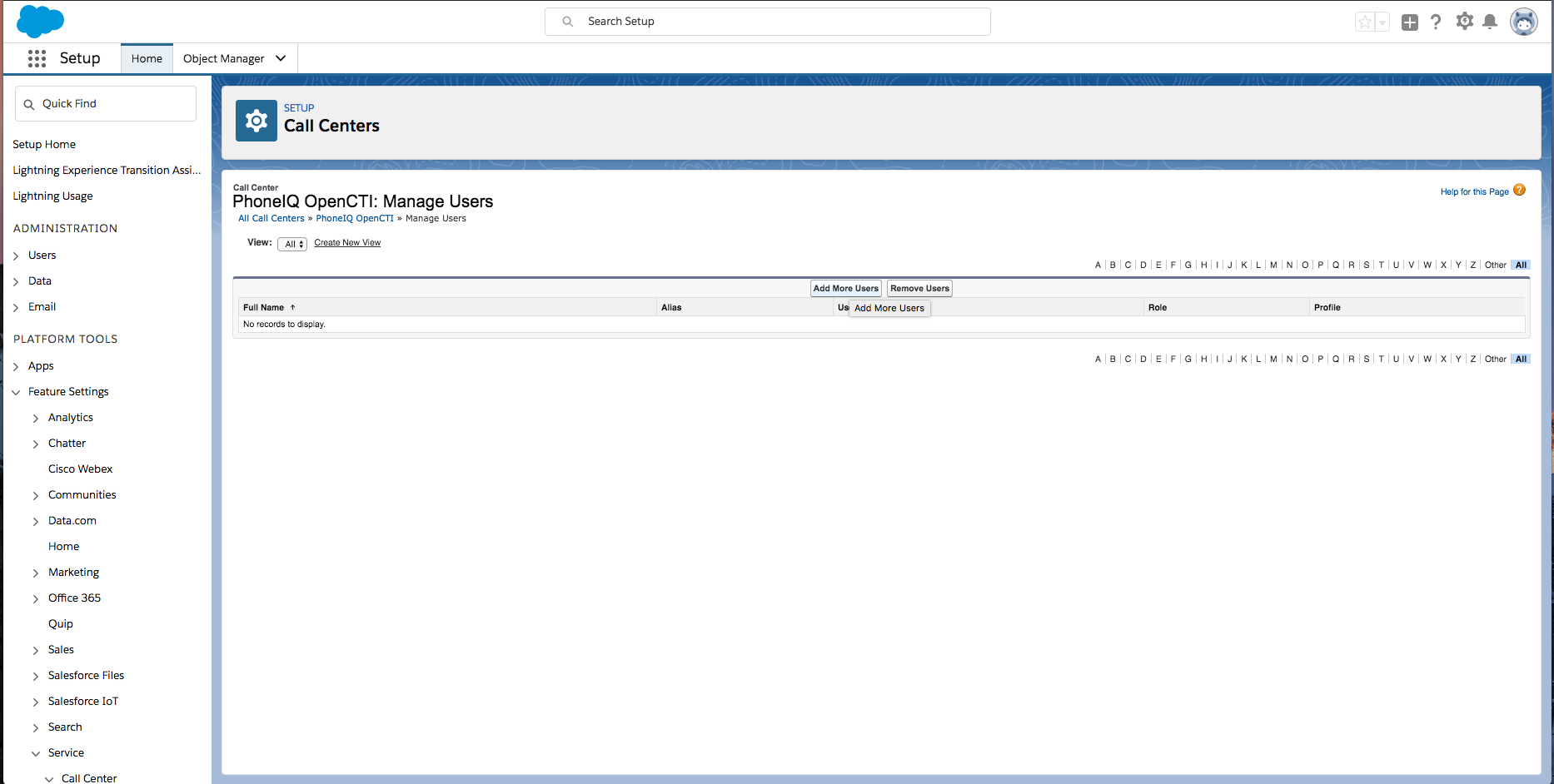This screenshot has width=1554, height=784.
Task: Click the orange help icon for this page
Action: 1519,191
